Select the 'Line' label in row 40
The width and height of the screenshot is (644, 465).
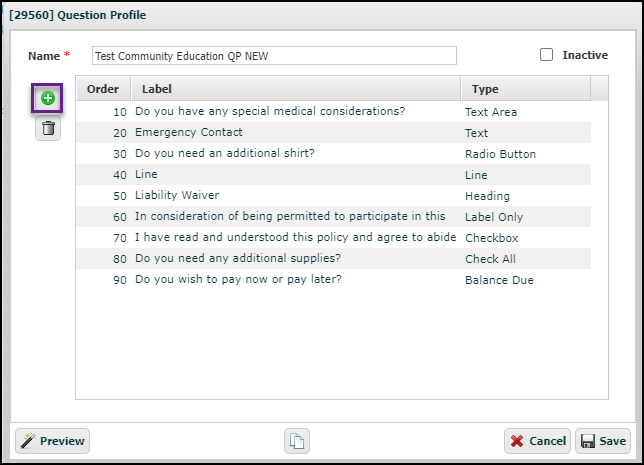146,174
